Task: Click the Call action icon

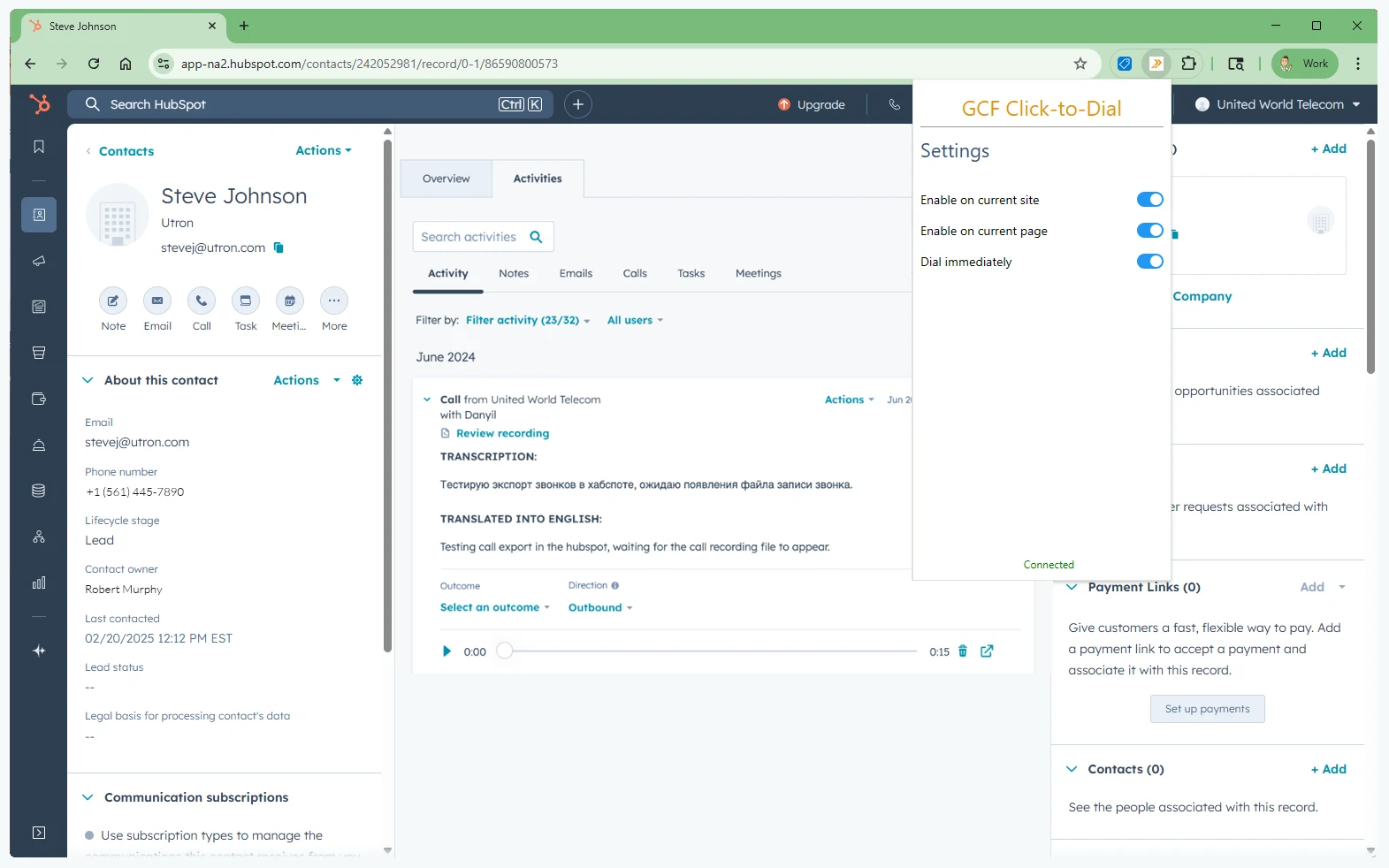Action: [x=202, y=301]
